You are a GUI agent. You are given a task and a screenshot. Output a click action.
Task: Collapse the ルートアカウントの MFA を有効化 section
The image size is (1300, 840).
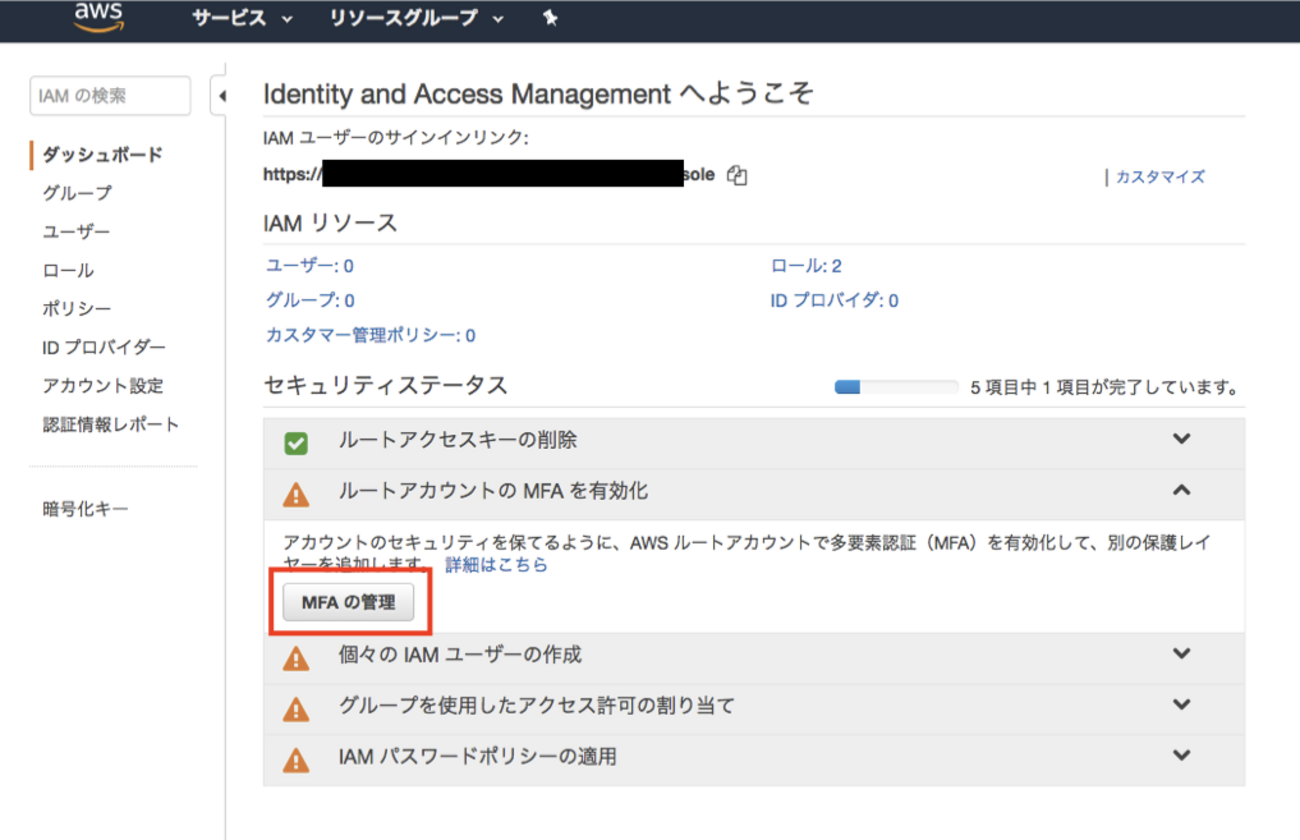coord(1182,491)
